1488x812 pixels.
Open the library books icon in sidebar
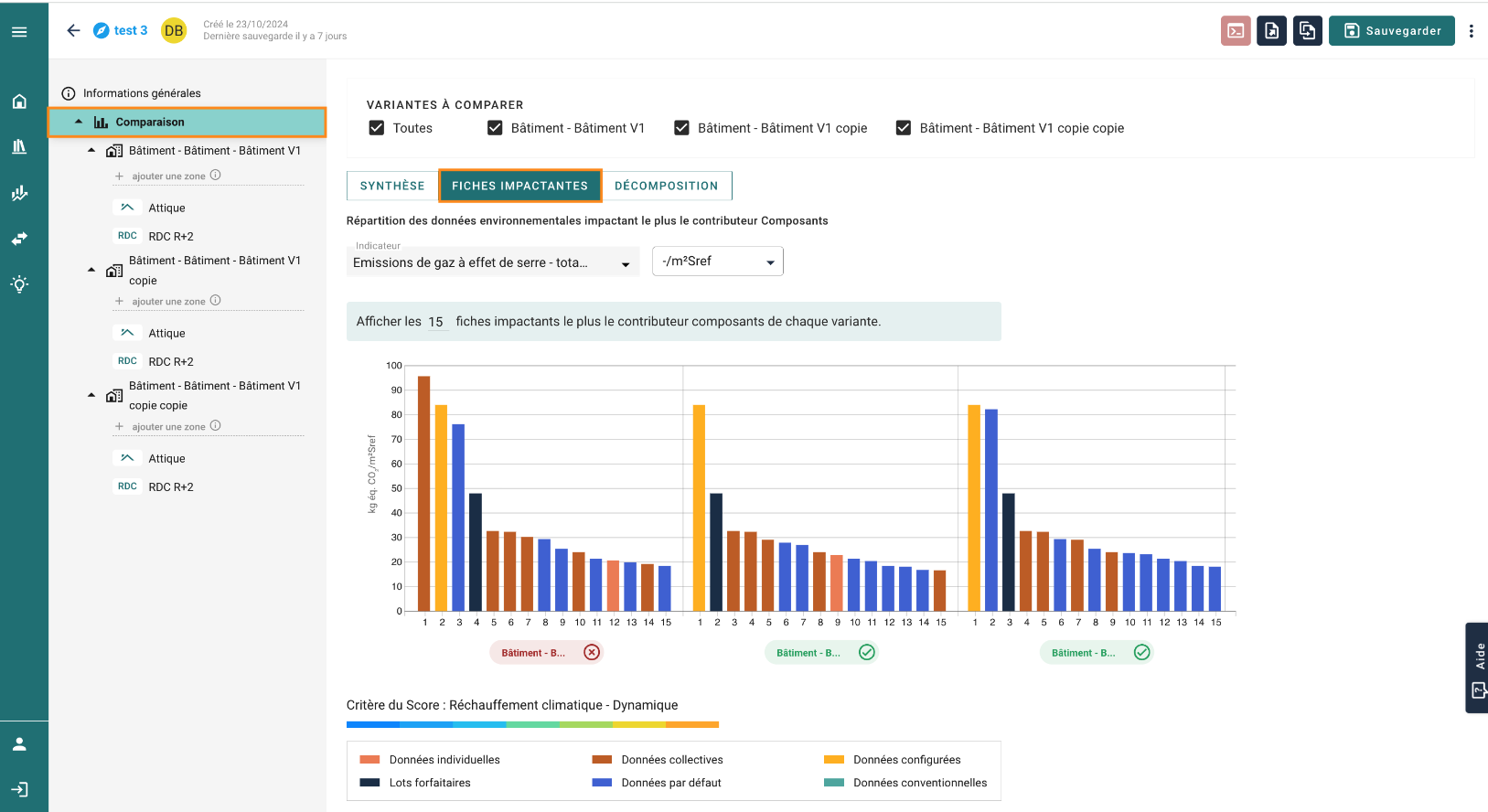[19, 146]
